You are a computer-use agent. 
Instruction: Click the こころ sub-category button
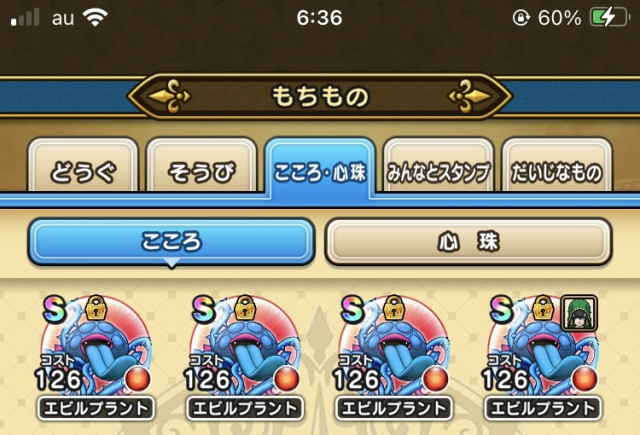click(x=171, y=242)
